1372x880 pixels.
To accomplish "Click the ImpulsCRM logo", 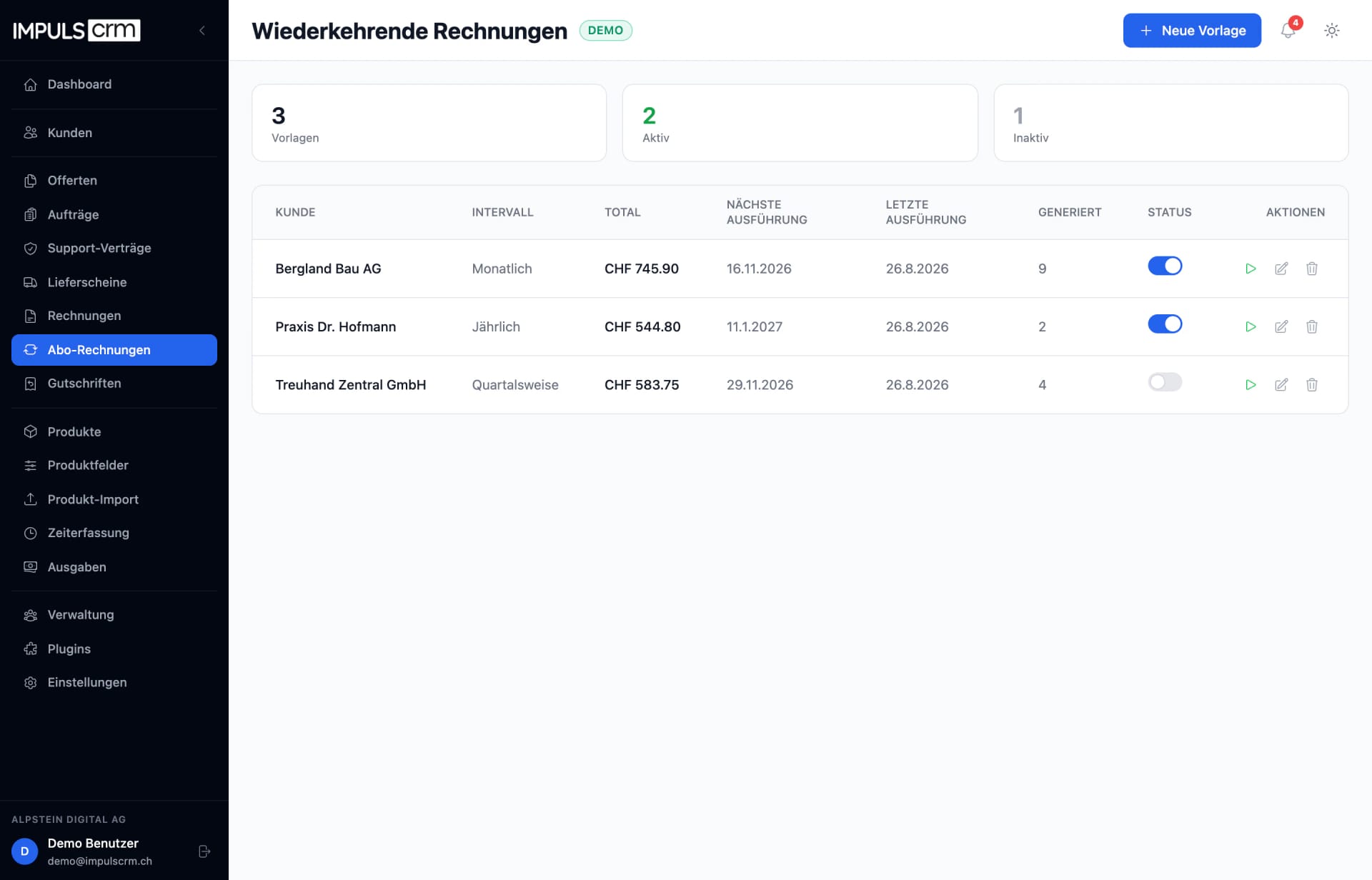I will click(x=76, y=30).
